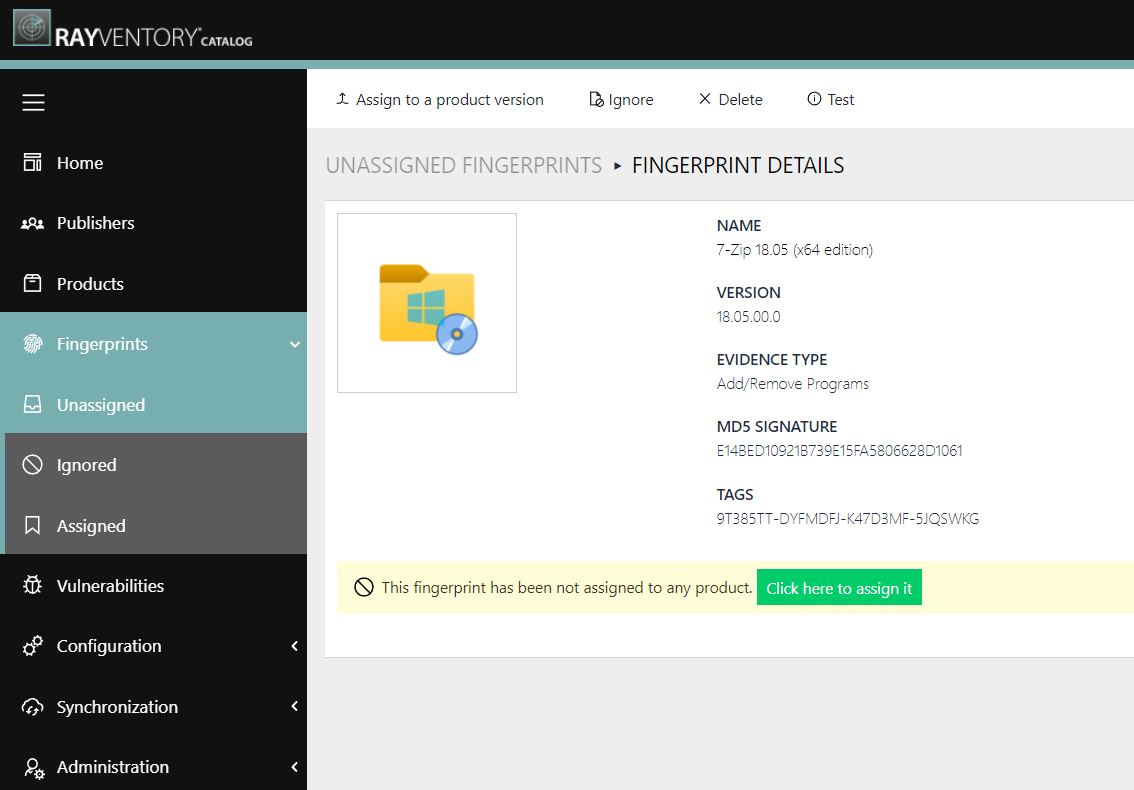Image resolution: width=1134 pixels, height=790 pixels.
Task: Click the 7-Zip installer folder thumbnail
Action: 426,302
